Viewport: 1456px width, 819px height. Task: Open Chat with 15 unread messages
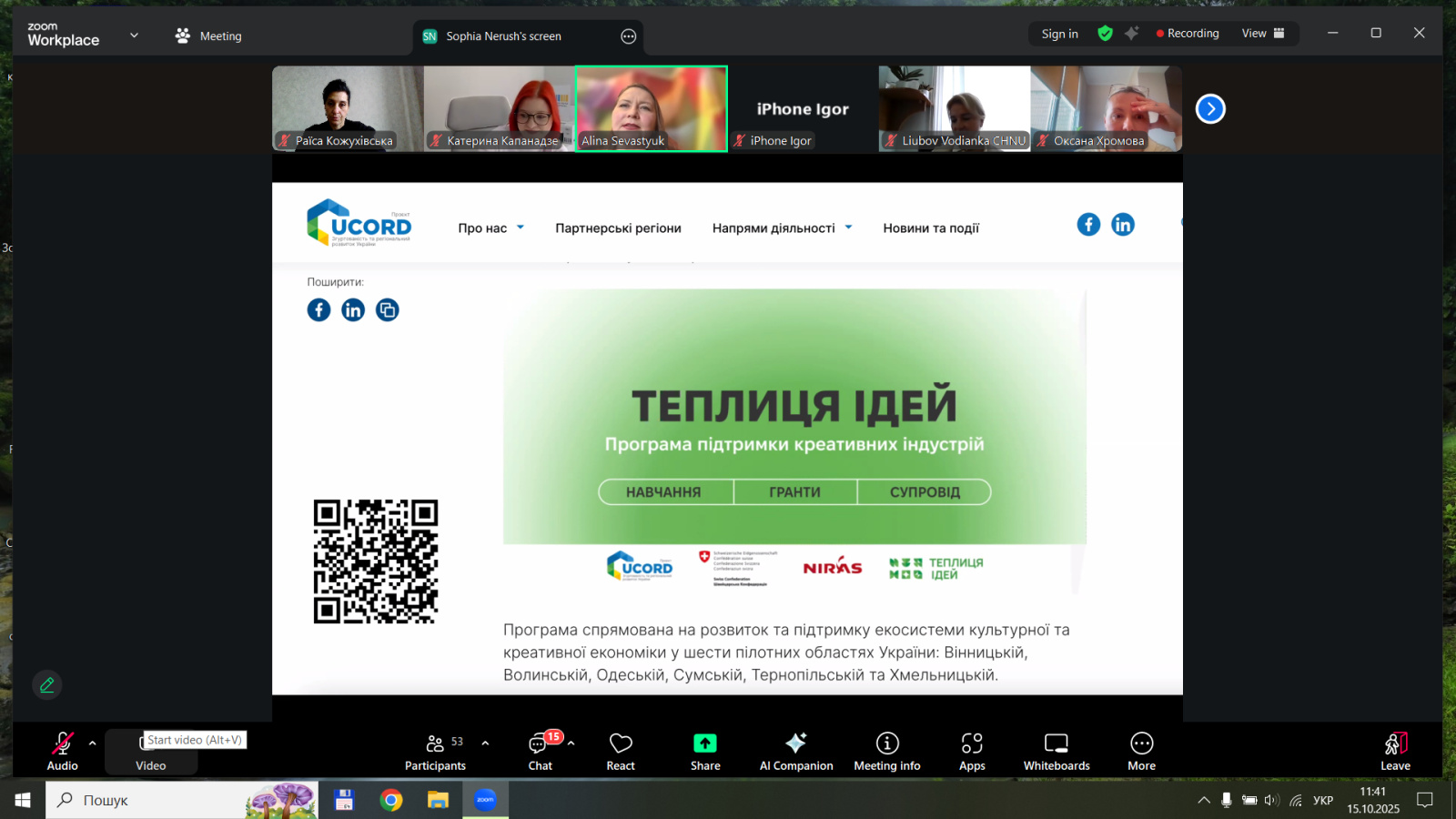(540, 751)
